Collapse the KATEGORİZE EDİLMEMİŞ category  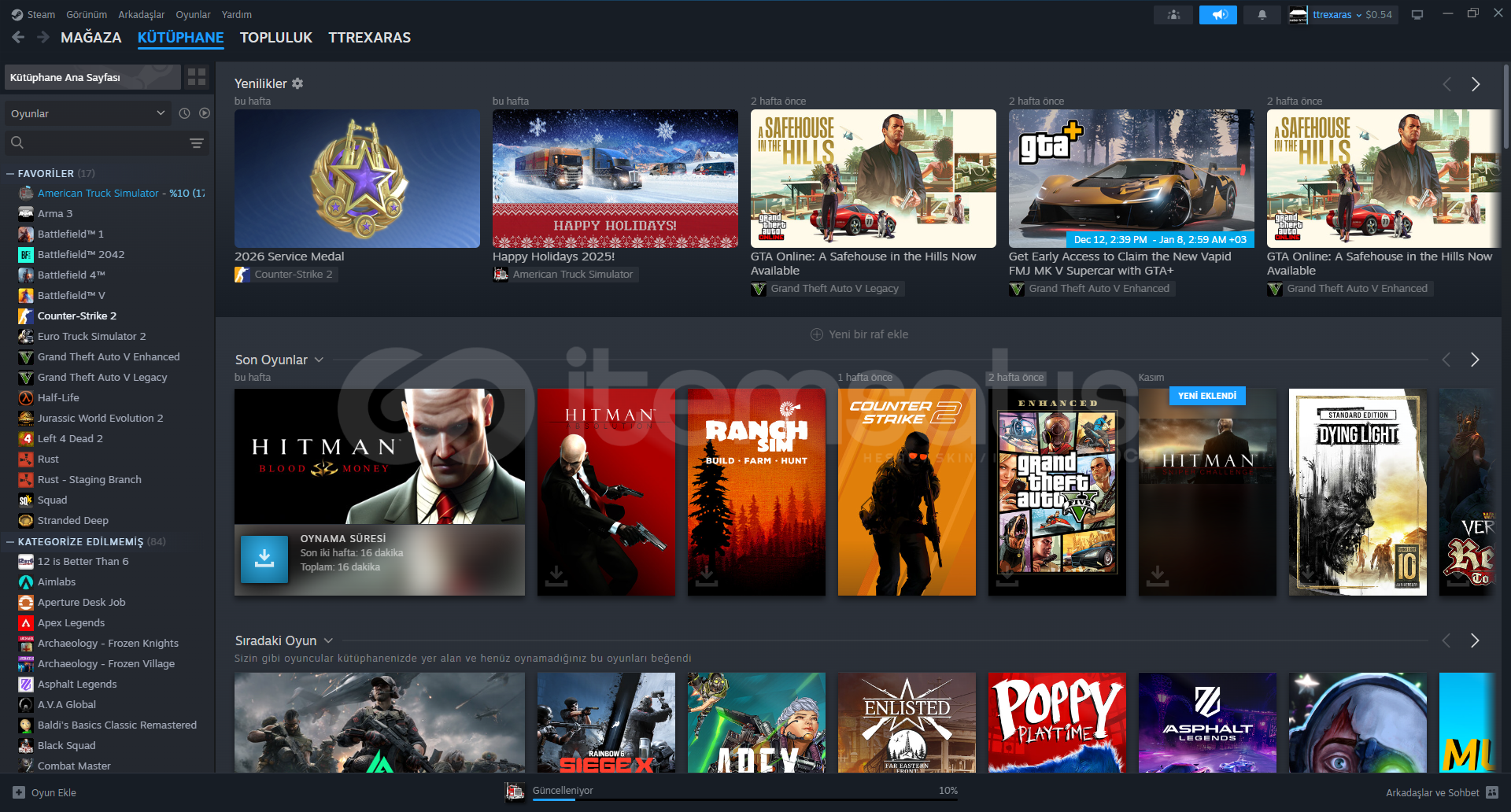(x=10, y=541)
